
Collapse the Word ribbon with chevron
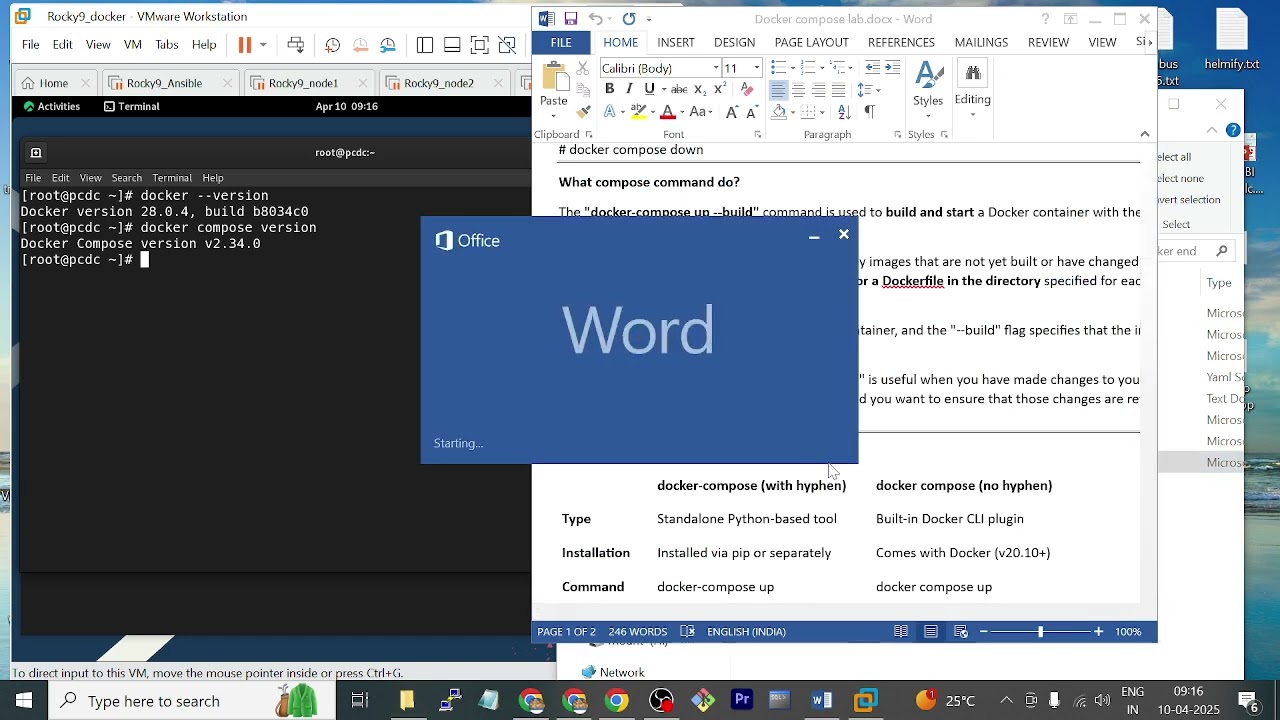pos(1145,134)
